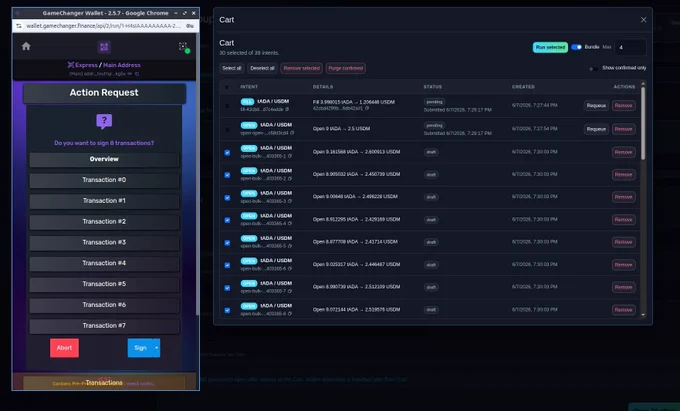Click Select all in Cart
680x411 pixels.
(x=232, y=68)
